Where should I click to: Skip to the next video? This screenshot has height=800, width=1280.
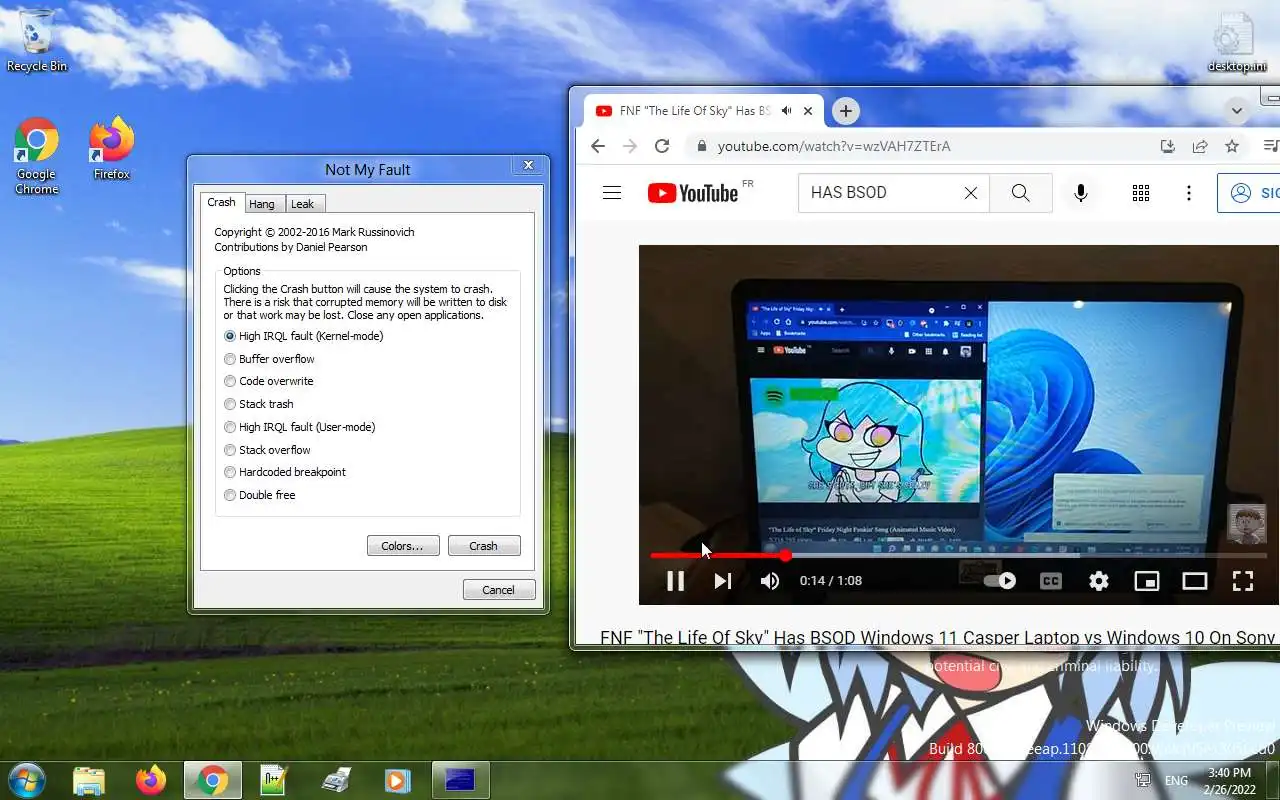(x=723, y=581)
